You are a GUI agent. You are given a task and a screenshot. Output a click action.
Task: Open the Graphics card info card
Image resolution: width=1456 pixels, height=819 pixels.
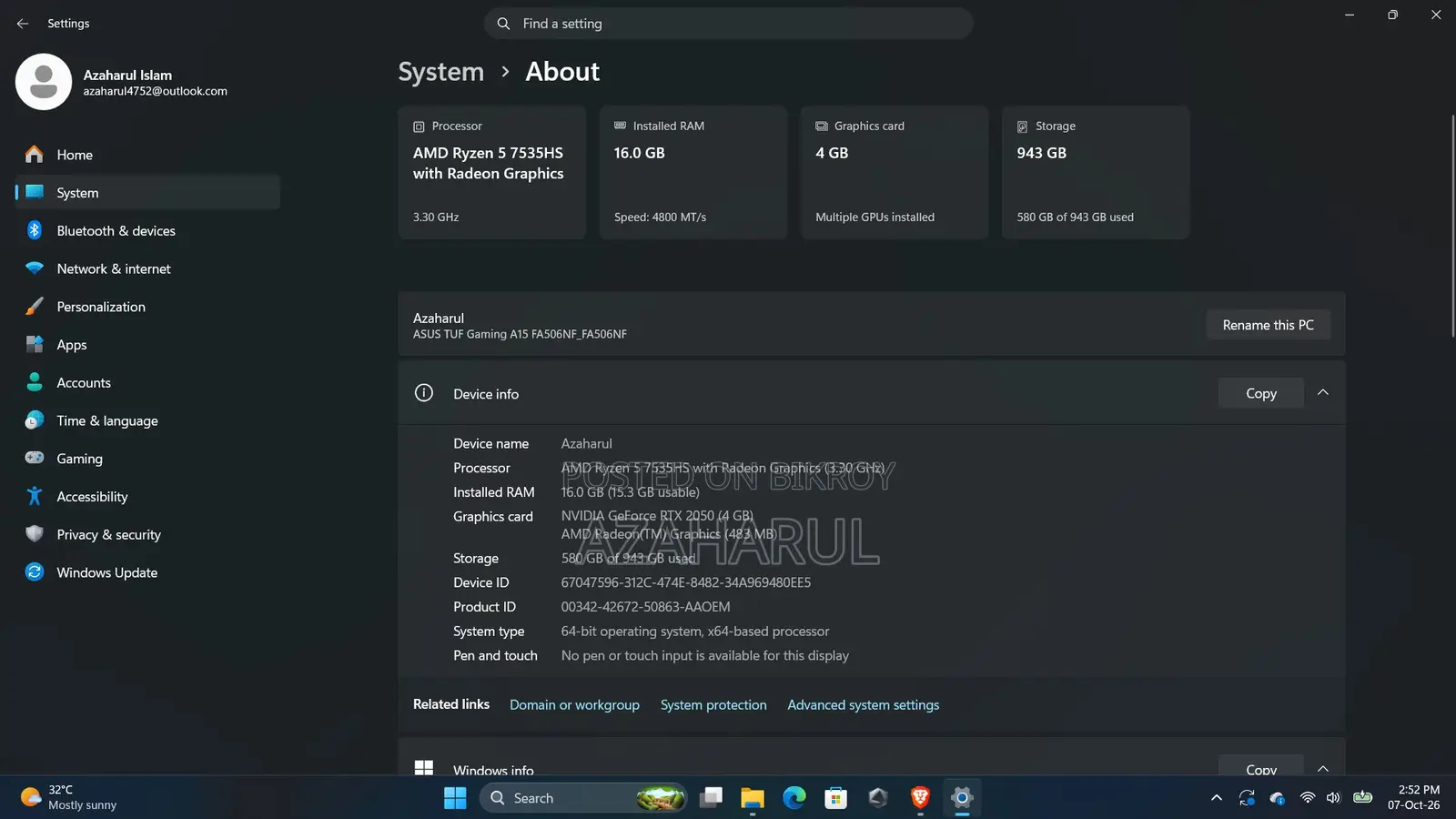[x=895, y=173]
